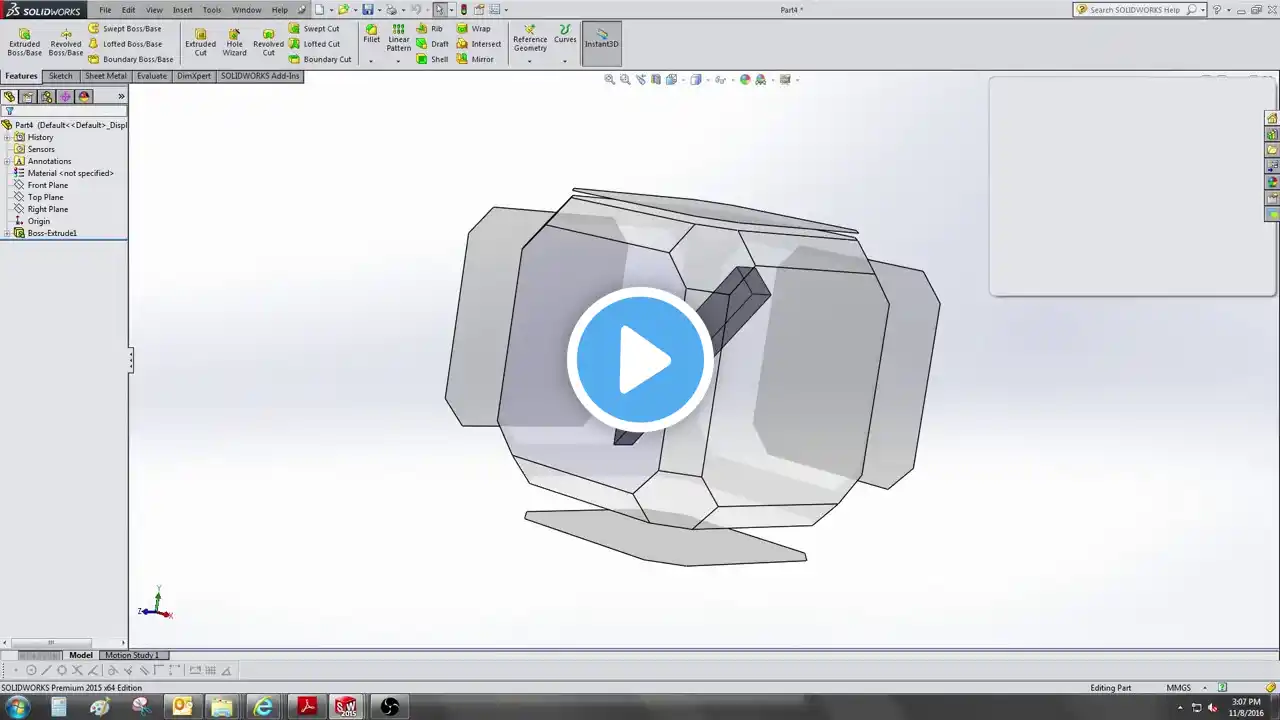Open Internet Explorer from the taskbar
Screen dimensions: 1280x720
pos(263,707)
